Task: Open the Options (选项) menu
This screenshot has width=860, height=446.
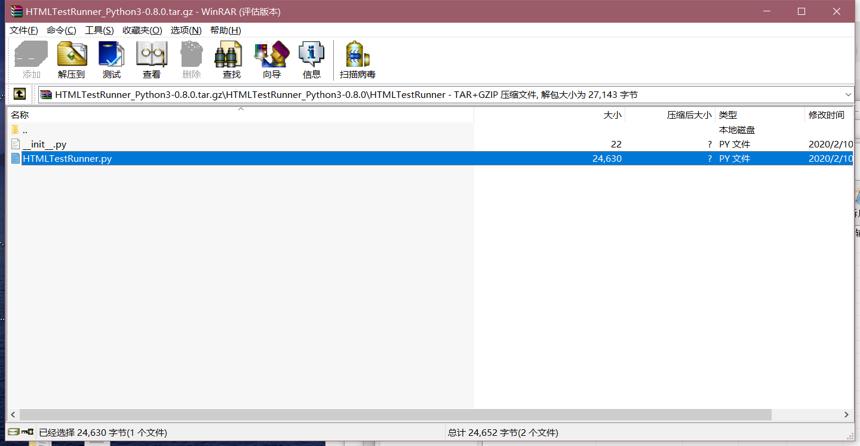Action: (186, 30)
